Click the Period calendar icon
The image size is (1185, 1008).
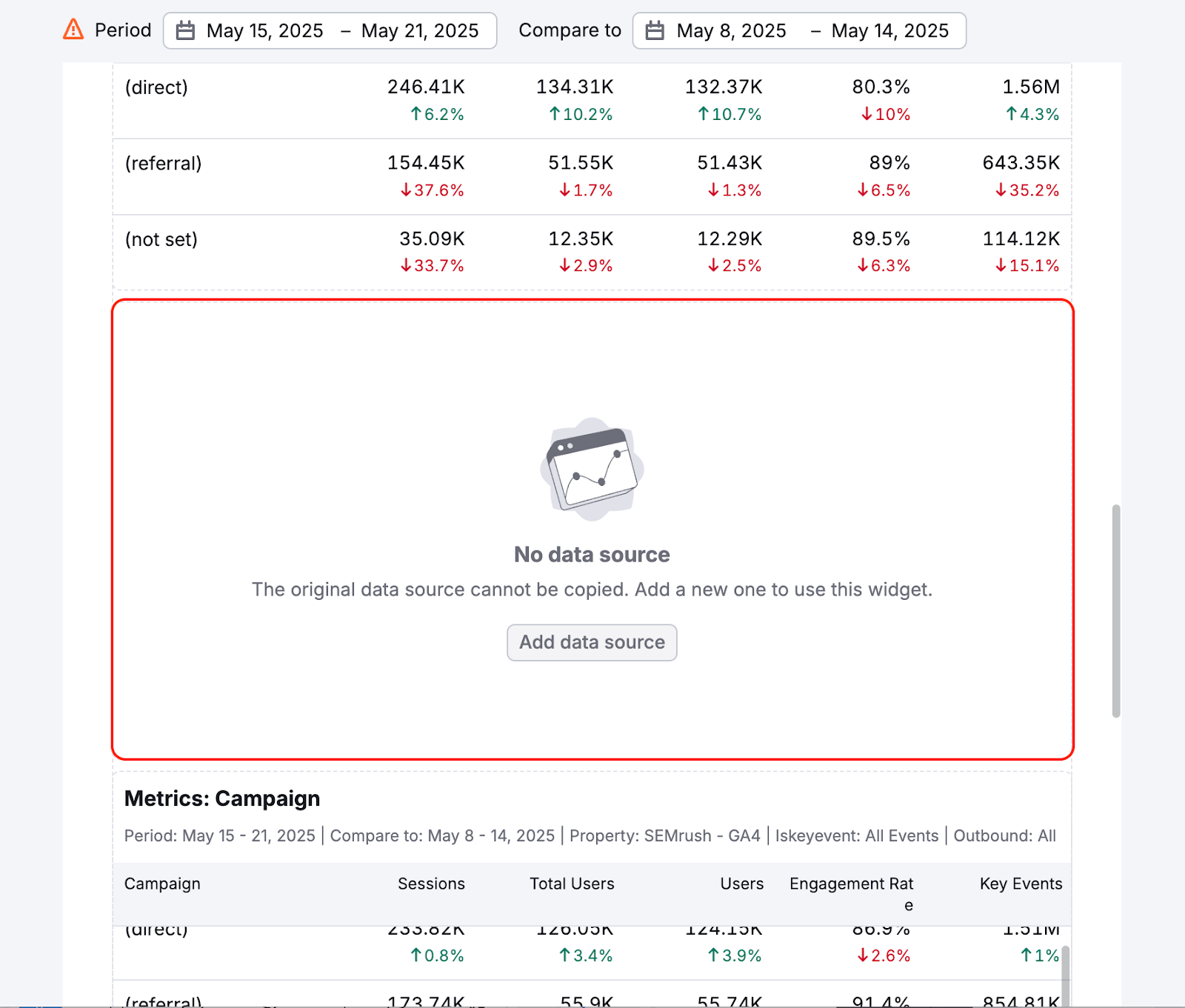pos(185,31)
